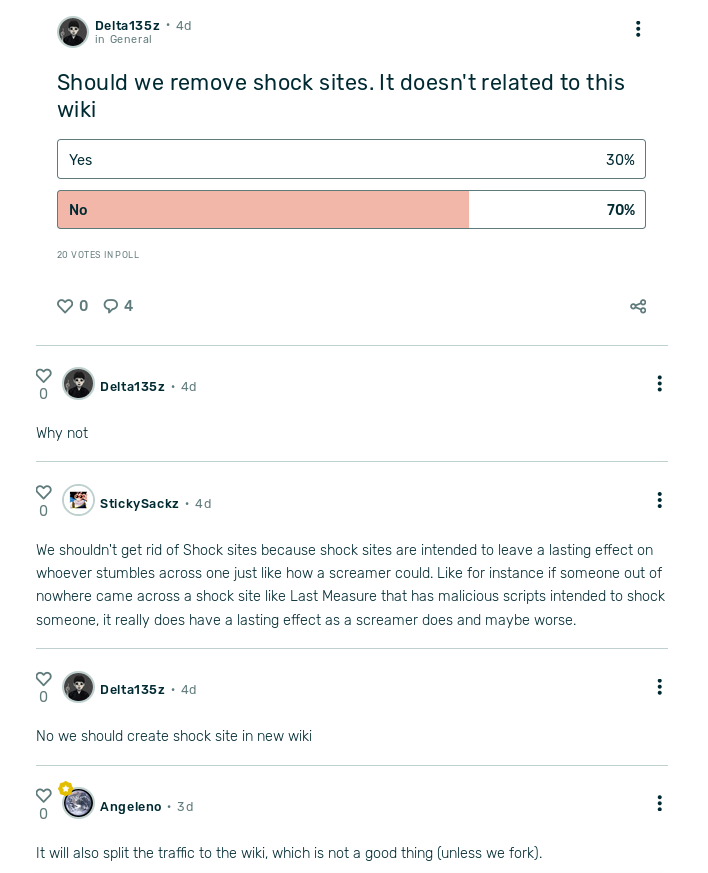Click the post author's avatar at top
This screenshot has width=708, height=873.
pos(73,32)
